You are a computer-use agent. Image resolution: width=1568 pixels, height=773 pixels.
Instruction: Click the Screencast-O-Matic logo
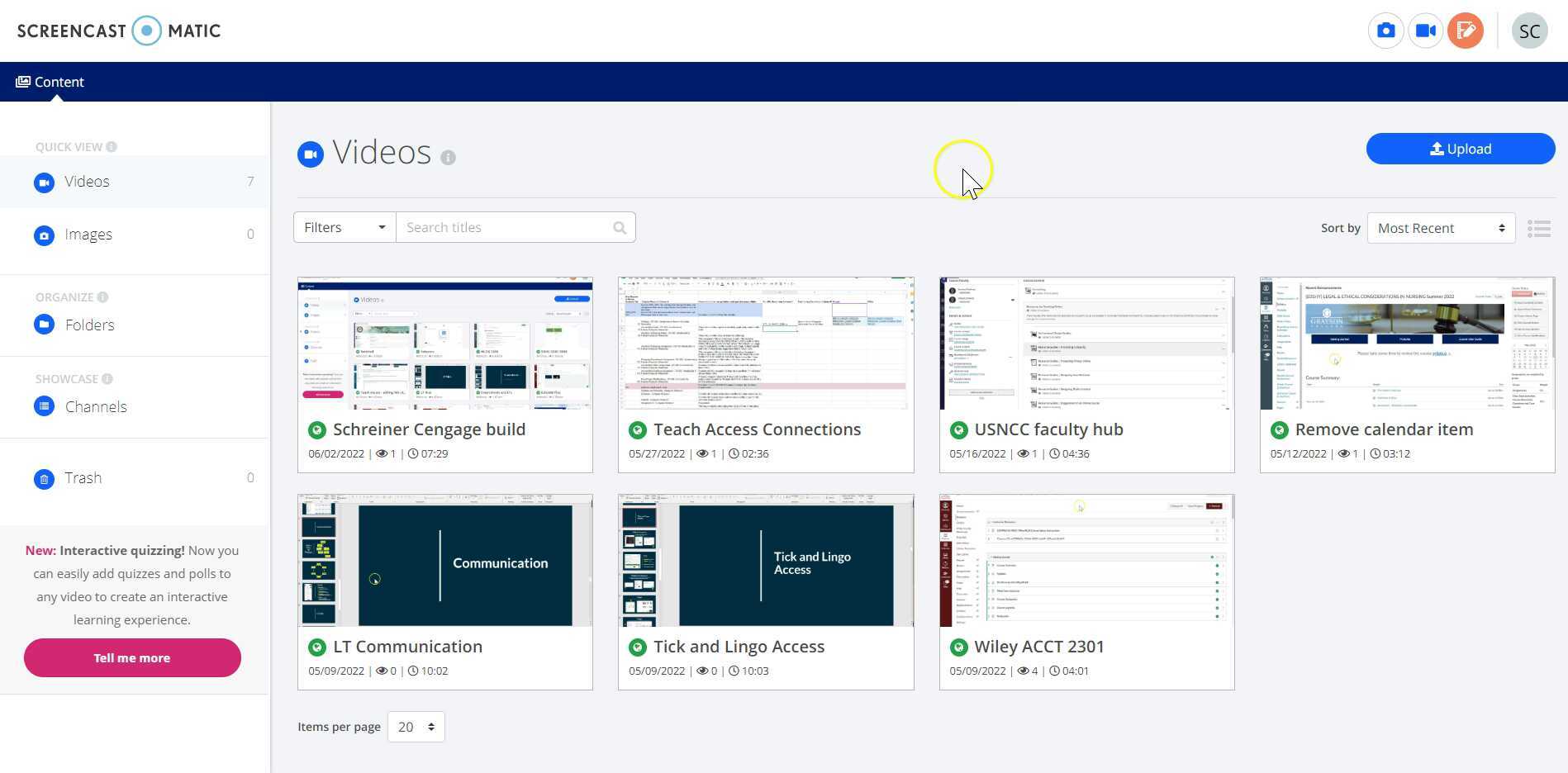tap(119, 31)
